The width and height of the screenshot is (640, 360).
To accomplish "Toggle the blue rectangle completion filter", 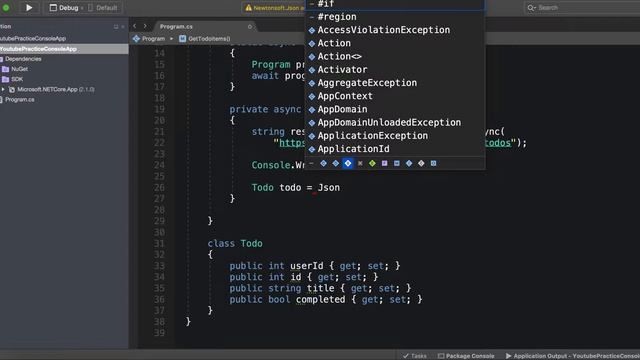I will pyautogui.click(x=397, y=163).
